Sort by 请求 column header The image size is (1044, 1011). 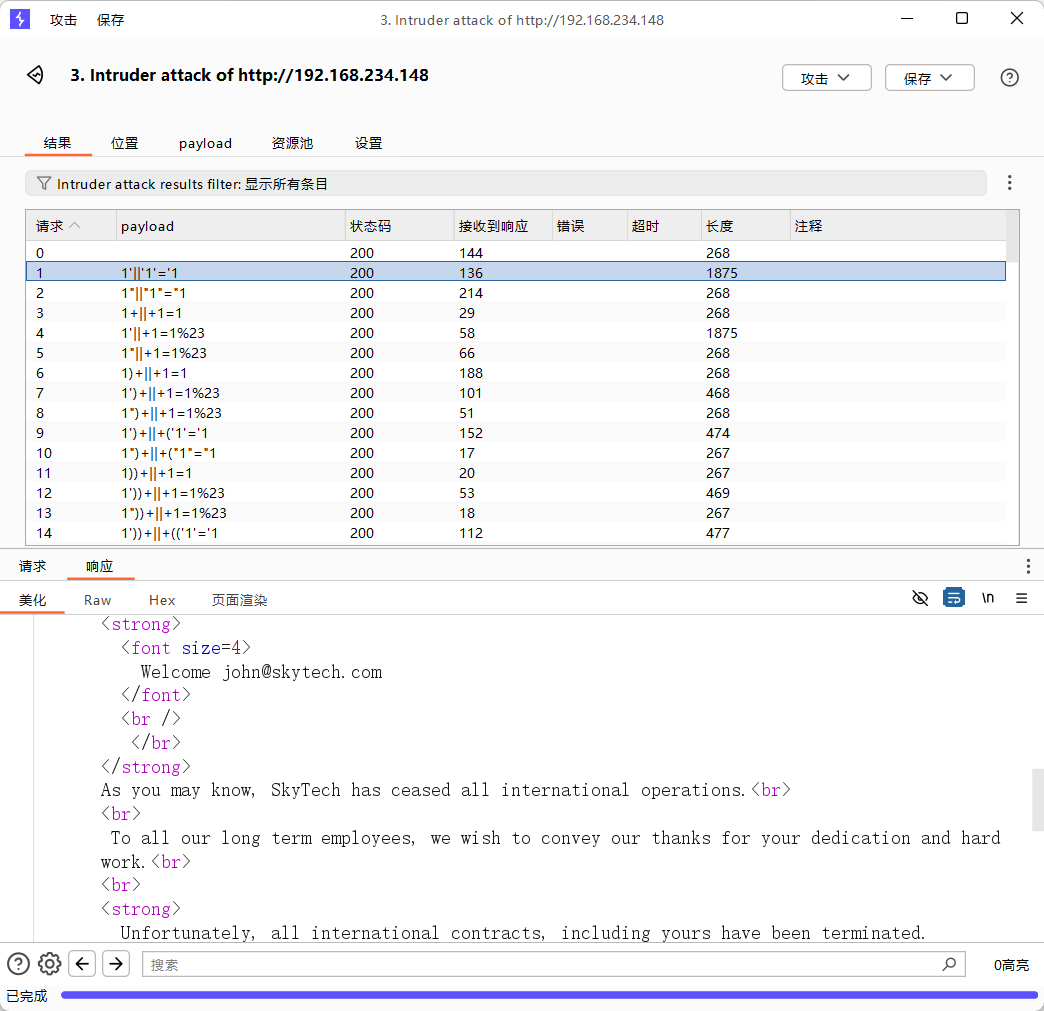click(71, 226)
